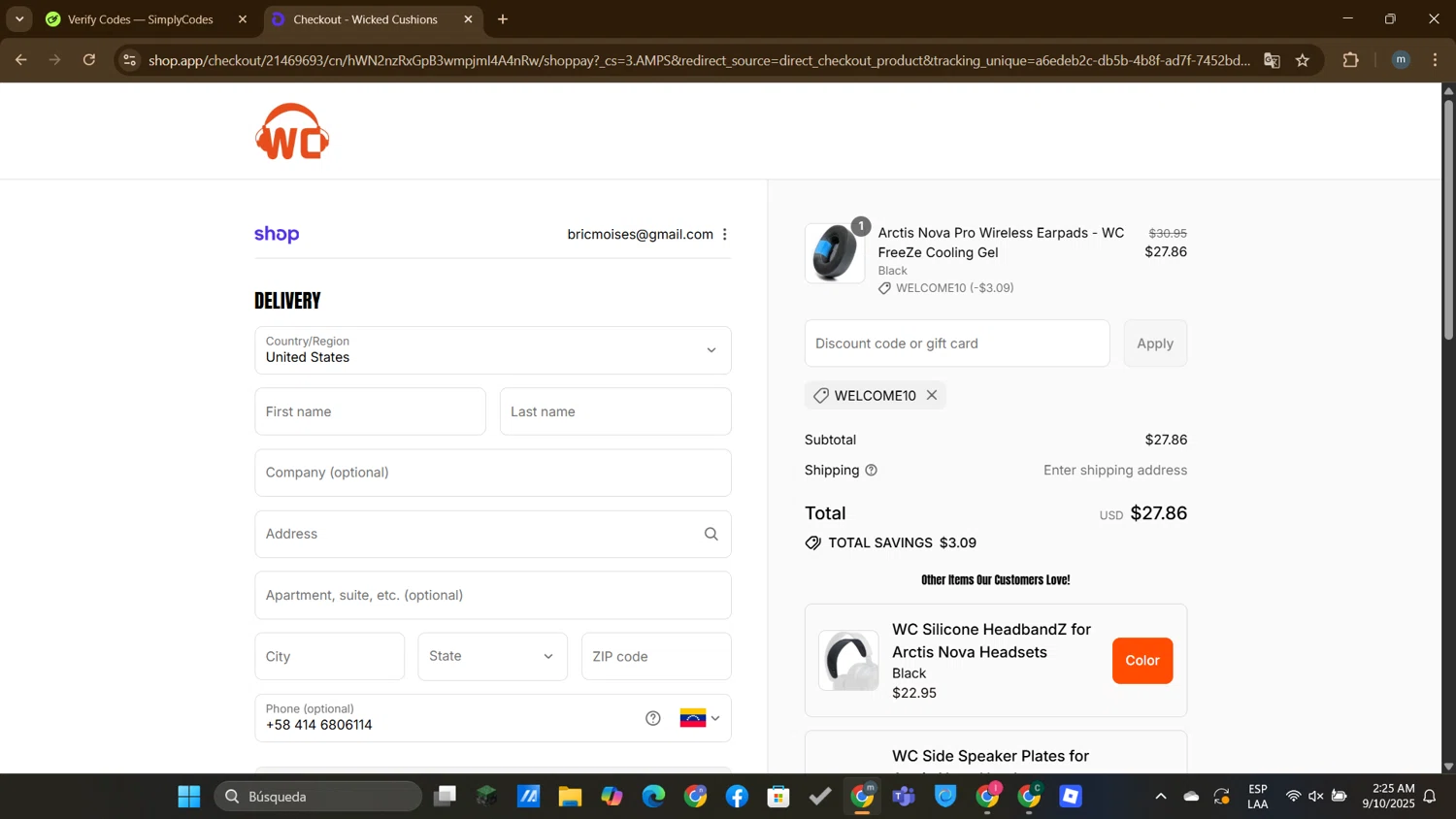The height and width of the screenshot is (819, 1456).
Task: Click the WC Silicone HeadbandZ product image
Action: (848, 661)
